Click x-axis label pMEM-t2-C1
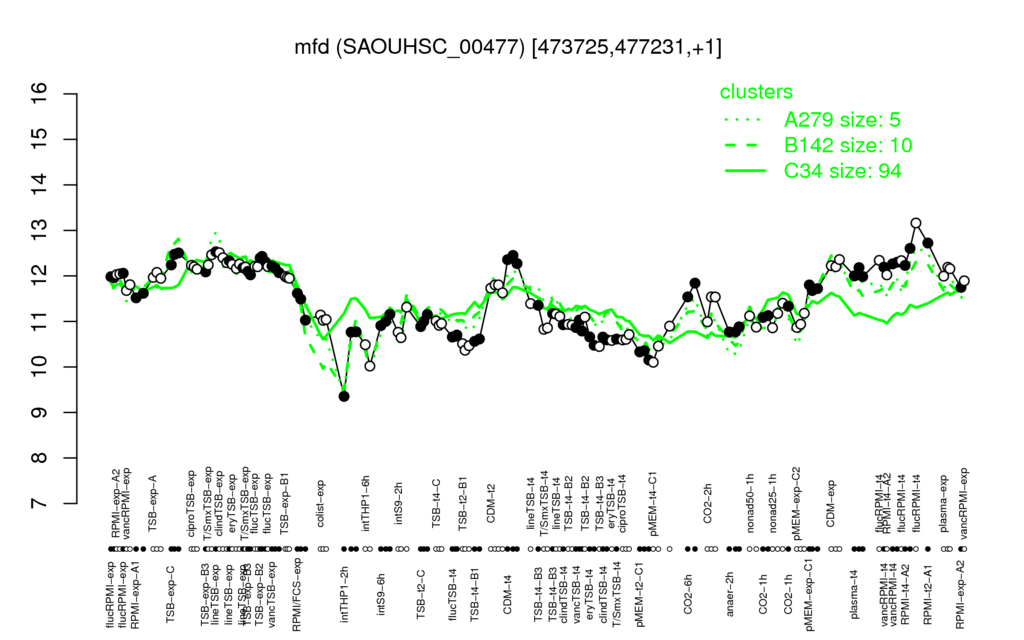Screen dimensions: 1024x640 pyautogui.click(x=641, y=596)
